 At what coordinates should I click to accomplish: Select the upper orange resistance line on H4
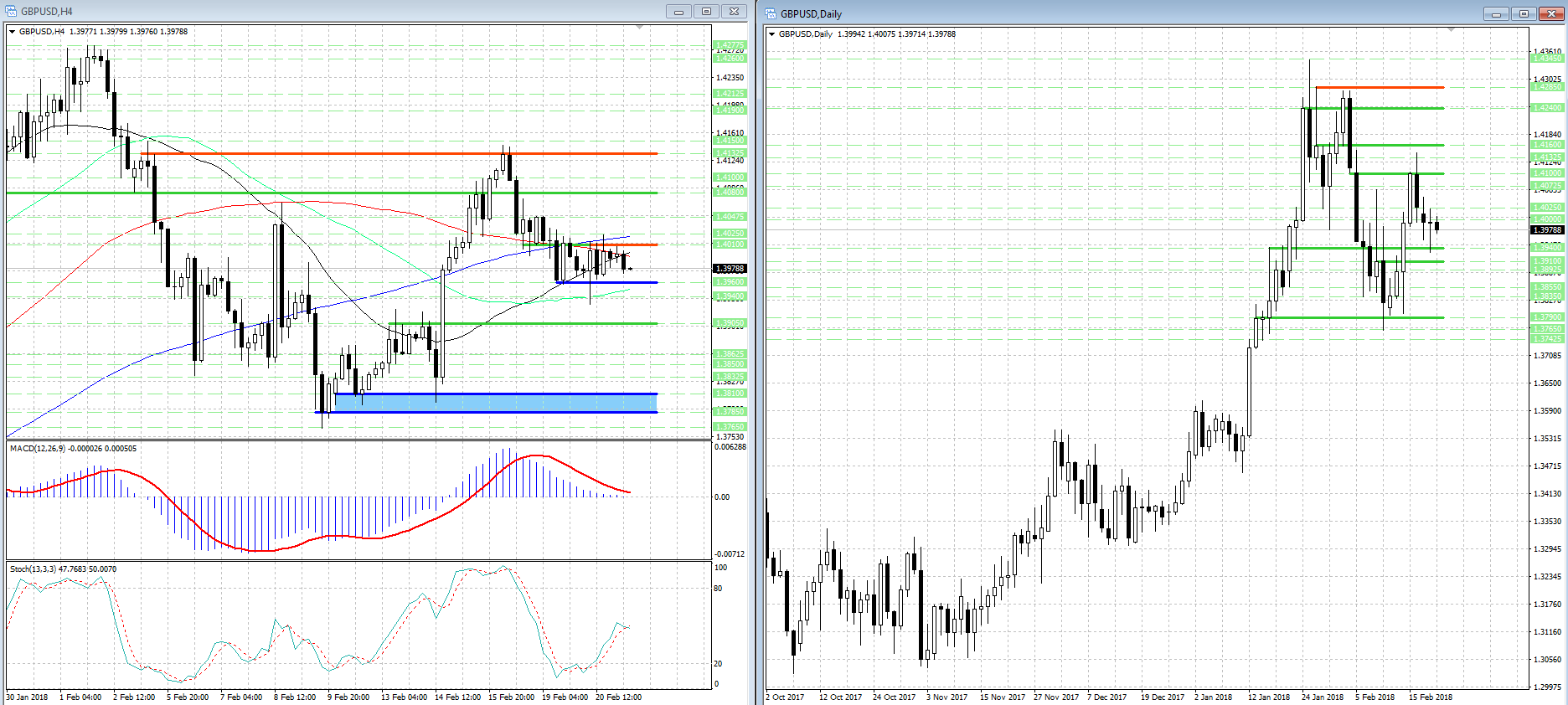[402, 153]
